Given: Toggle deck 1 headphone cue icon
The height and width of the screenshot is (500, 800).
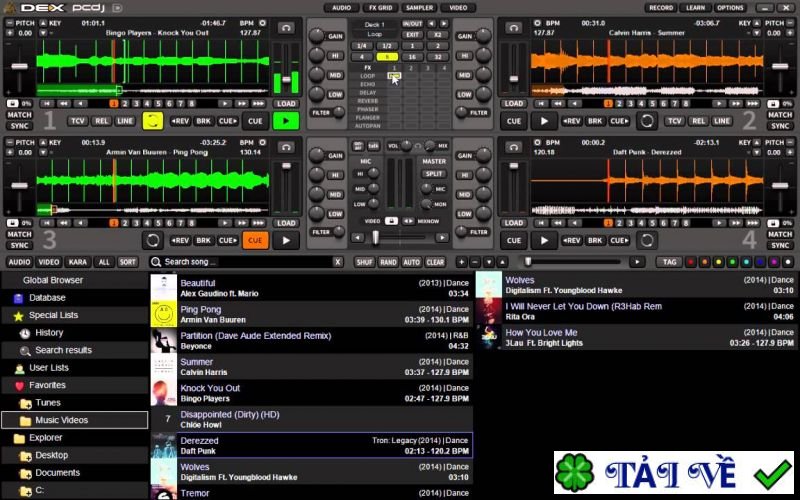Looking at the screenshot, I should coord(286,28).
